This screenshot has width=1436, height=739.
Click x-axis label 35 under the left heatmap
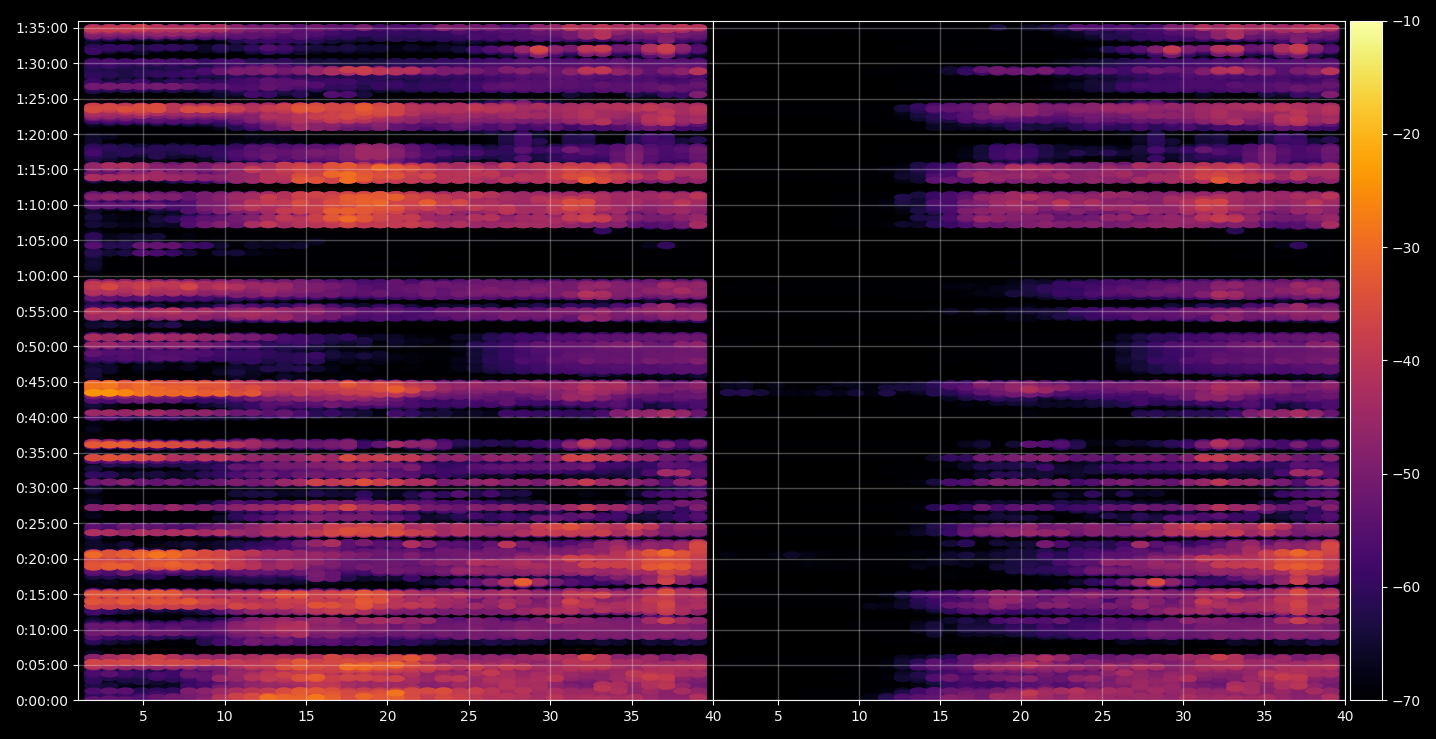coord(631,717)
